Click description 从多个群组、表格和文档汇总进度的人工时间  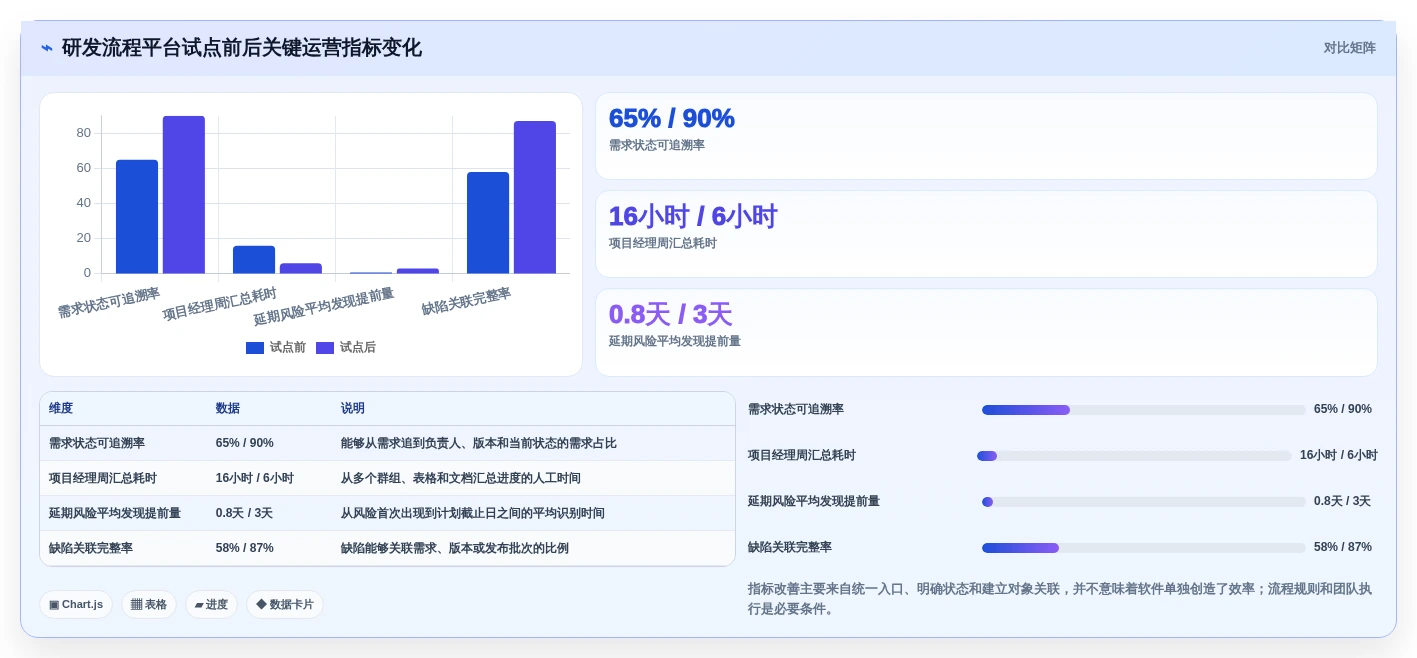point(461,478)
